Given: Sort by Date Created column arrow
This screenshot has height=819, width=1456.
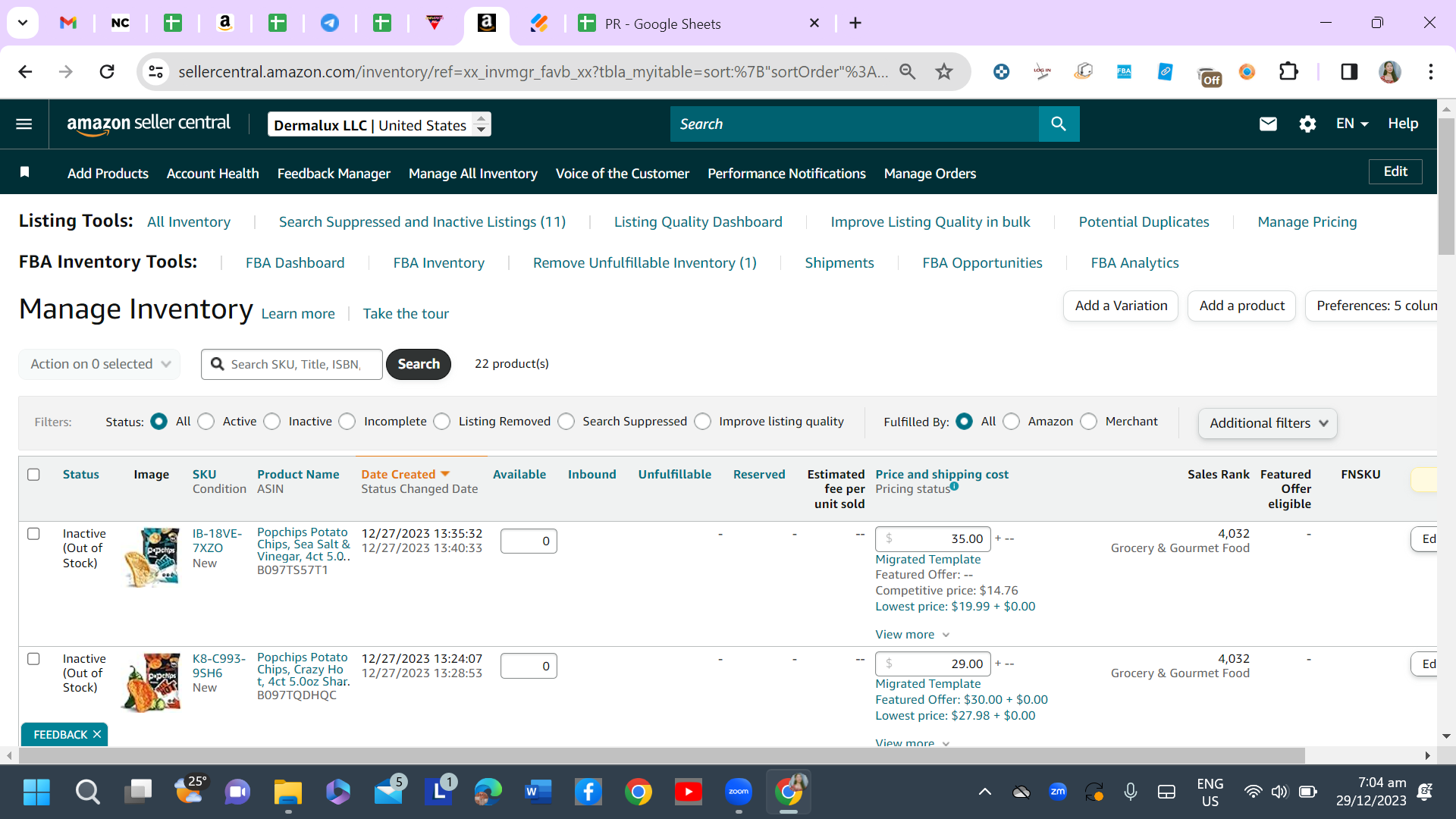Looking at the screenshot, I should 445,474.
